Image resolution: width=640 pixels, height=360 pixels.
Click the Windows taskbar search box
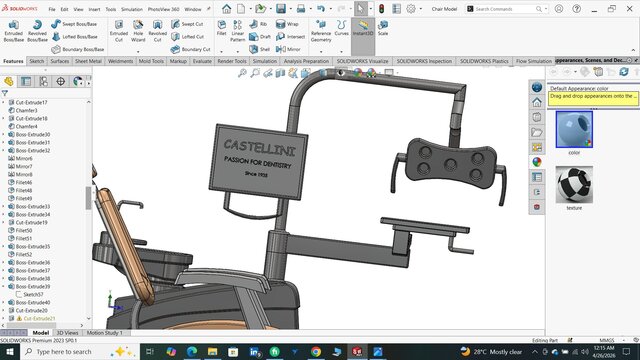(x=79, y=351)
